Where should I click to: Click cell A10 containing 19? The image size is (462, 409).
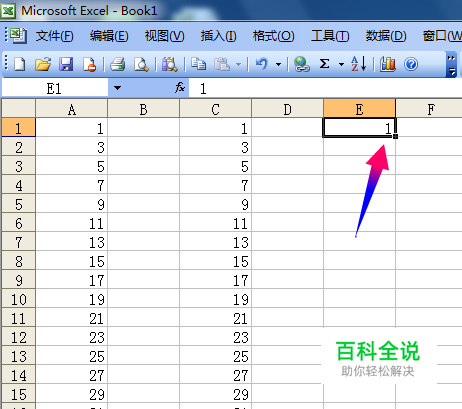point(72,298)
